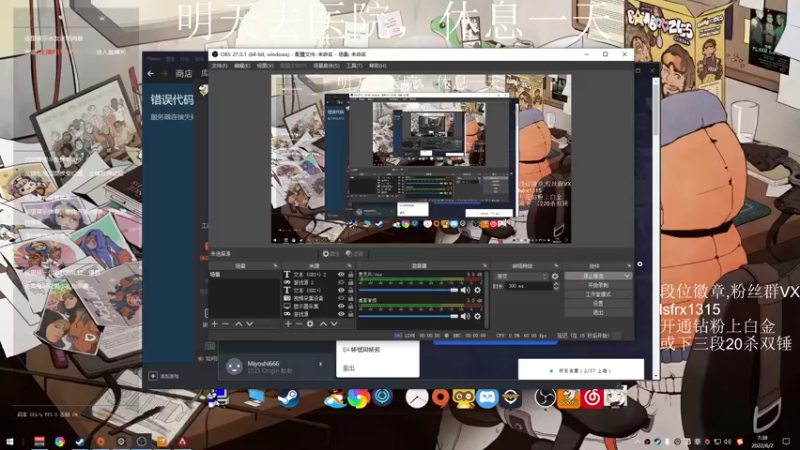Expand the Miyoshi666 Origin account chevron
800x450 pixels.
tap(320, 364)
